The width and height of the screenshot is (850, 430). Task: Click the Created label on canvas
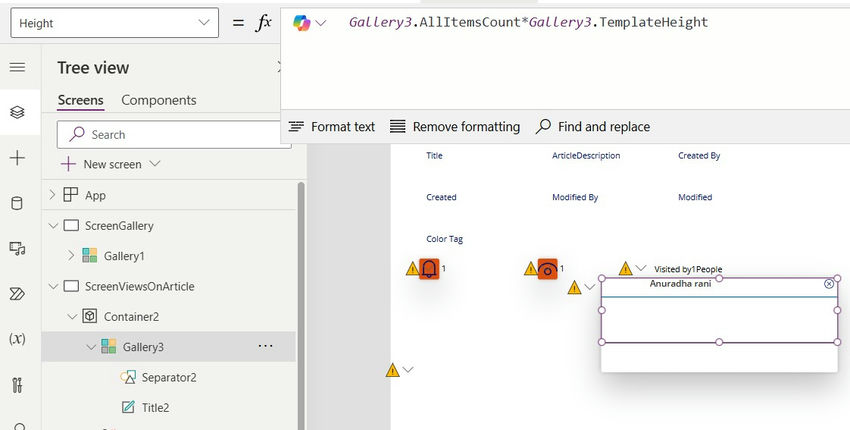(x=441, y=197)
